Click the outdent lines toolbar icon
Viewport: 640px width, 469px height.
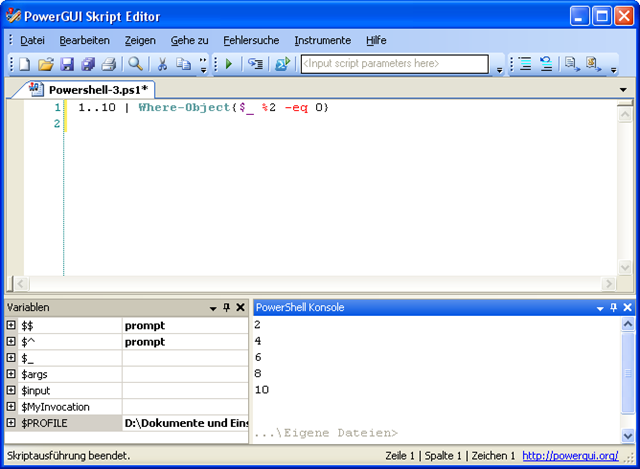(x=546, y=64)
